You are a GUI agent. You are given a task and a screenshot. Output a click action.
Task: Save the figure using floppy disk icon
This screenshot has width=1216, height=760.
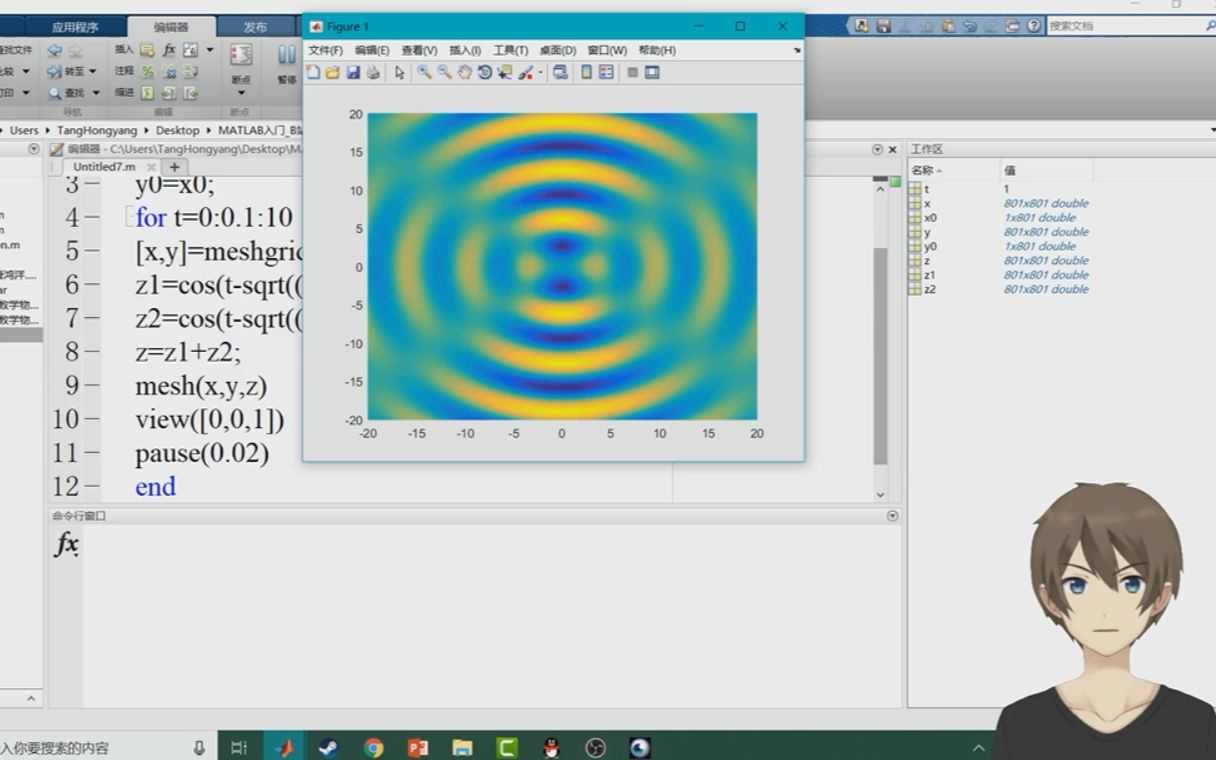353,72
